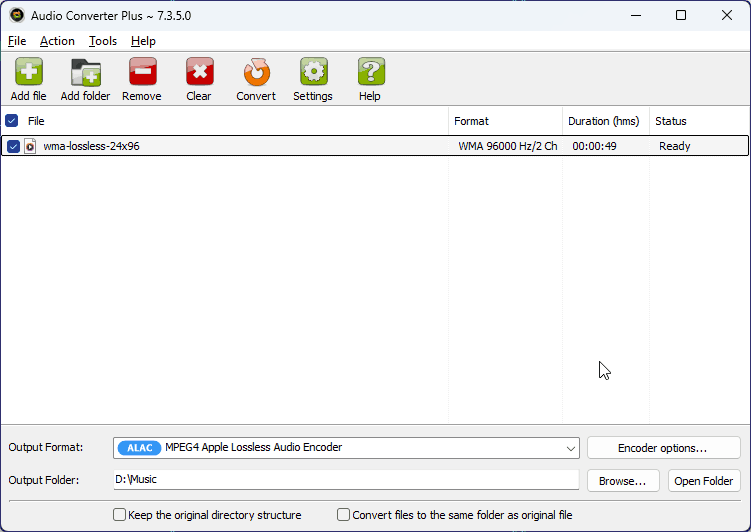Viewport: 751px width, 532px height.
Task: Open the Help menu in the menu bar
Action: click(x=143, y=41)
